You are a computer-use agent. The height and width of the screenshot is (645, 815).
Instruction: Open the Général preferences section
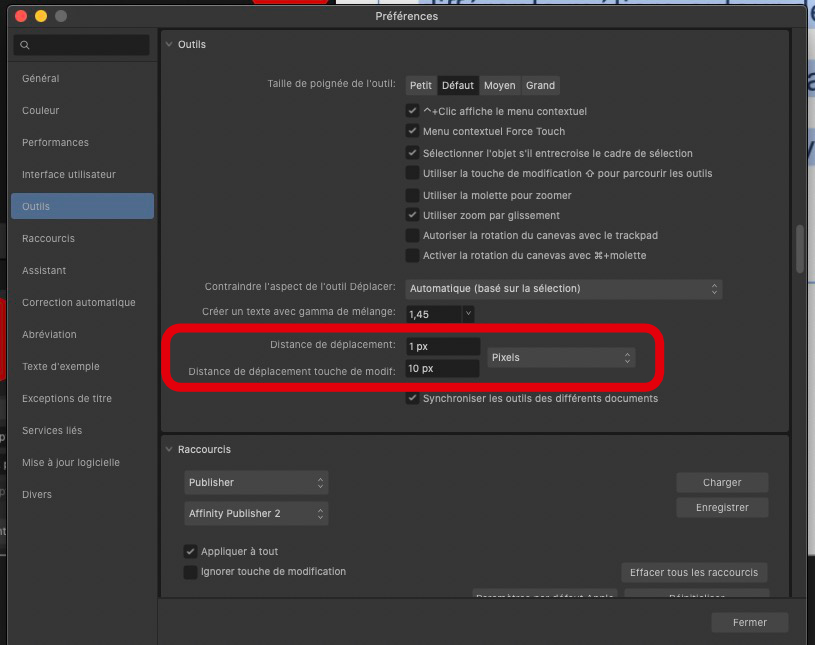click(41, 78)
